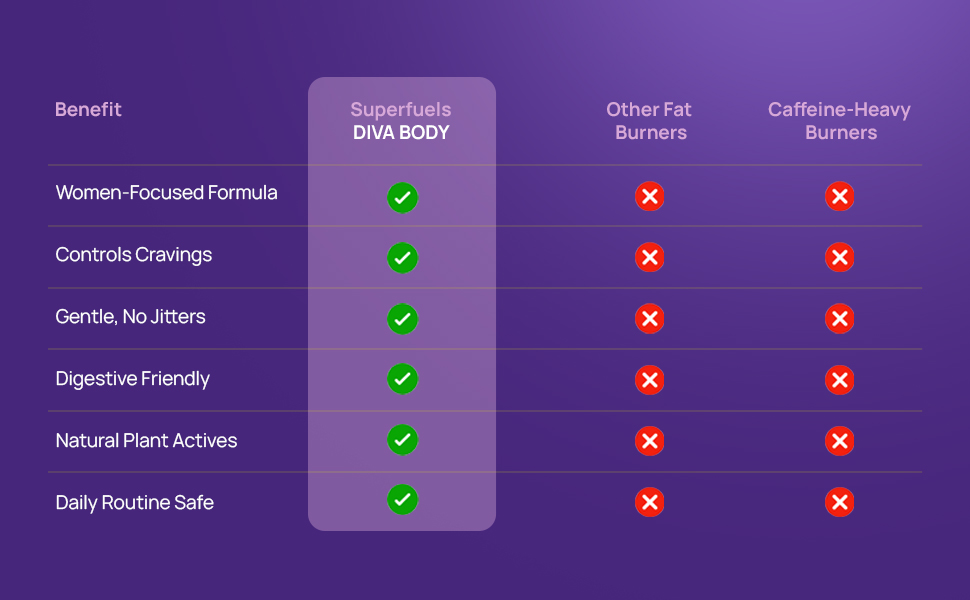Click Other Fat Burners red X for Controls Cravings

click(650, 257)
